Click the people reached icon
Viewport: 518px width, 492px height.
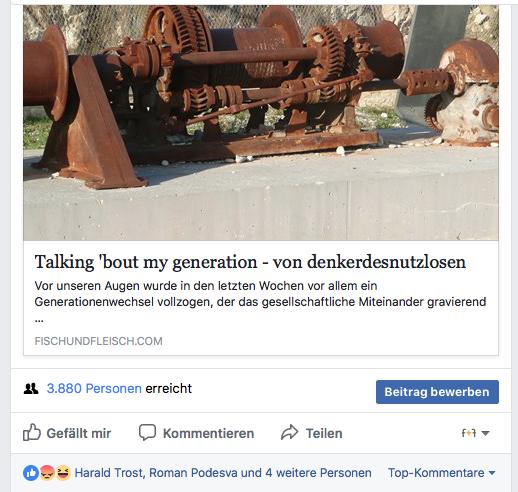31,389
